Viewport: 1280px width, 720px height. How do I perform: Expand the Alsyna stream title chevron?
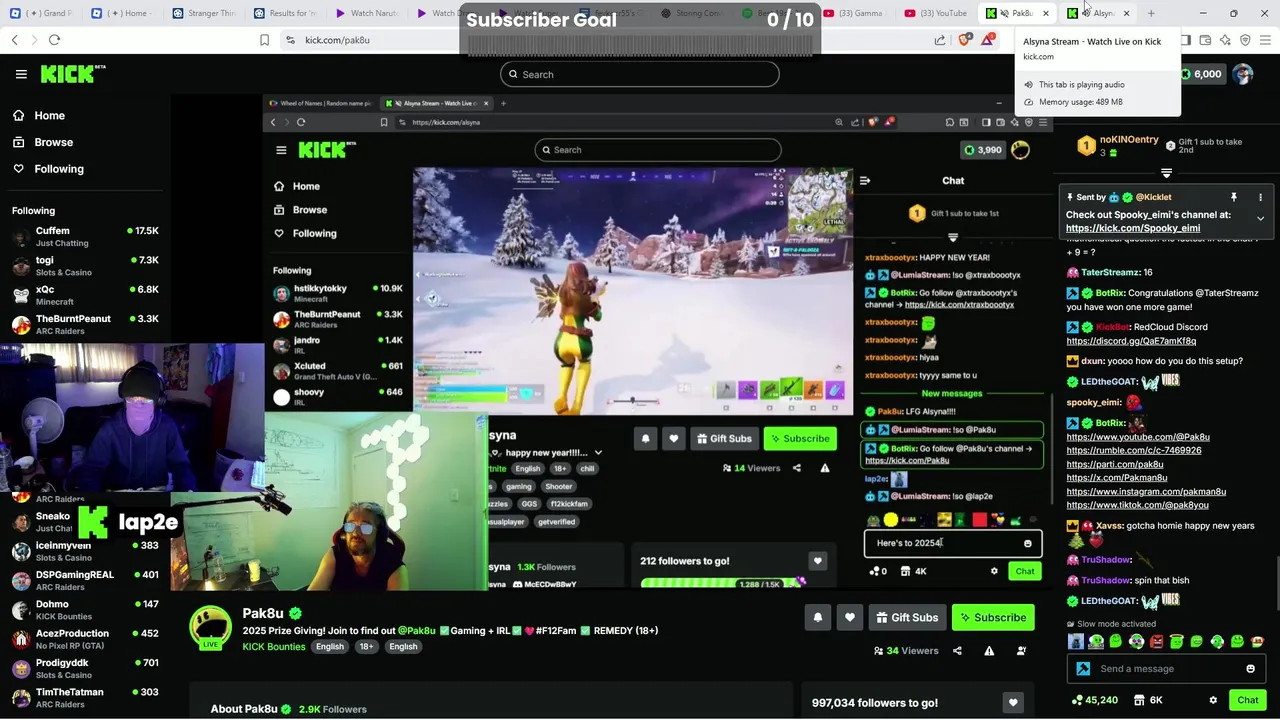[x=598, y=453]
